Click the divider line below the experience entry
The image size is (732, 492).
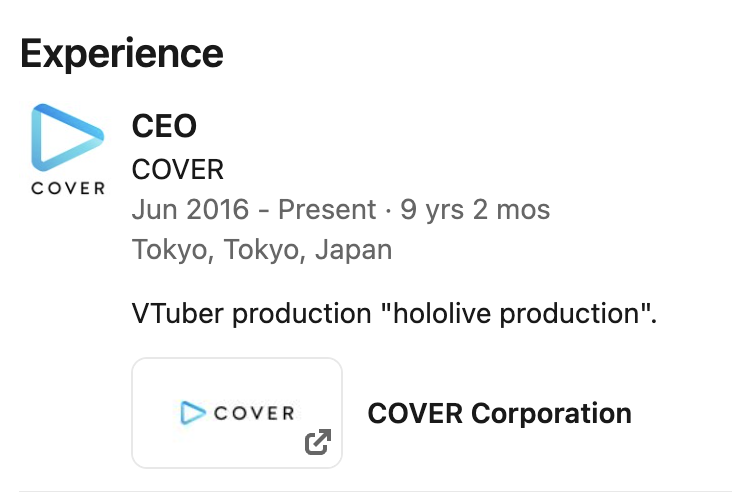pyautogui.click(x=366, y=491)
